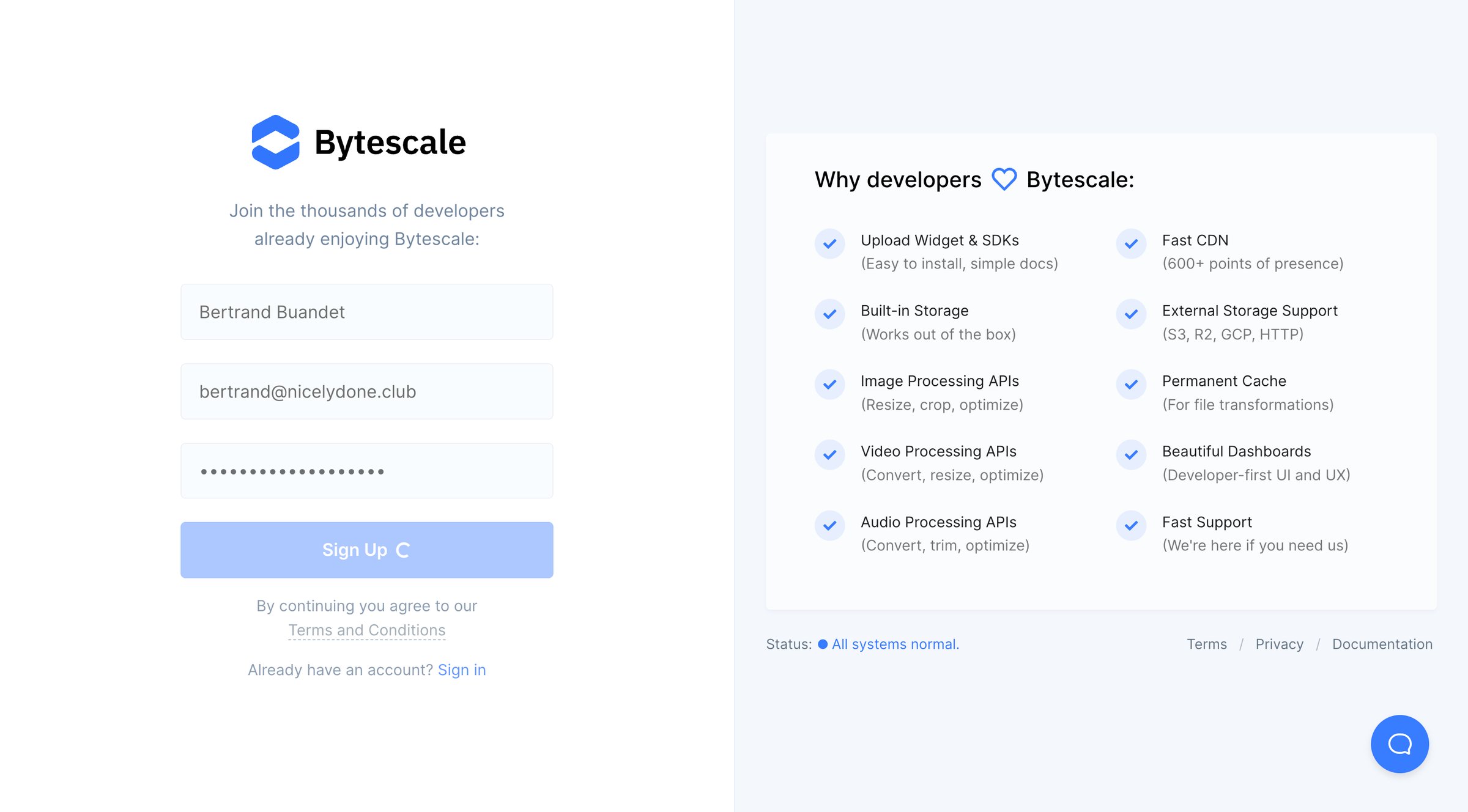
Task: Click the blue heart icon in heading
Action: click(1004, 179)
